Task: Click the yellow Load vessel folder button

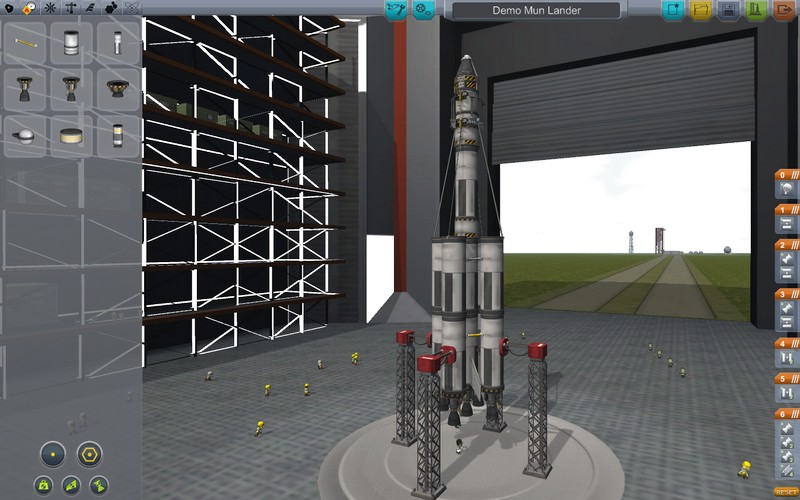Action: 701,10
